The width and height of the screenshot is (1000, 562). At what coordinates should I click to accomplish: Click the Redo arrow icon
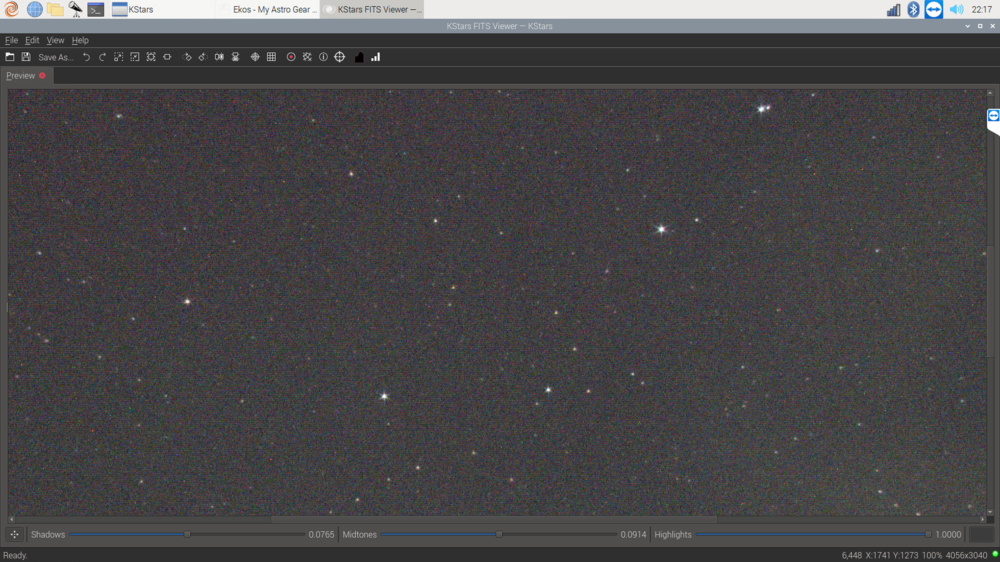coord(102,57)
